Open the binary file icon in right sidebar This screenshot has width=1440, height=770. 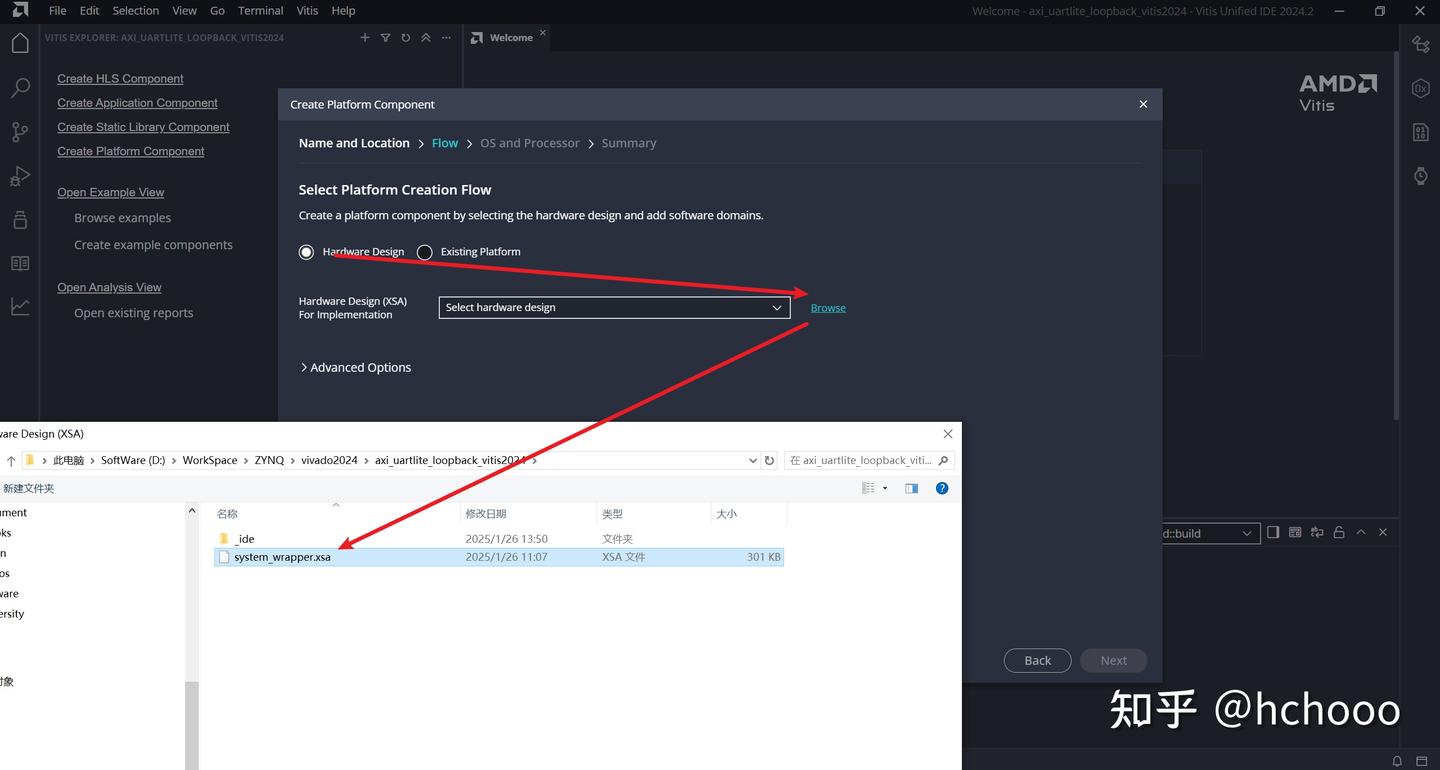[1420, 132]
